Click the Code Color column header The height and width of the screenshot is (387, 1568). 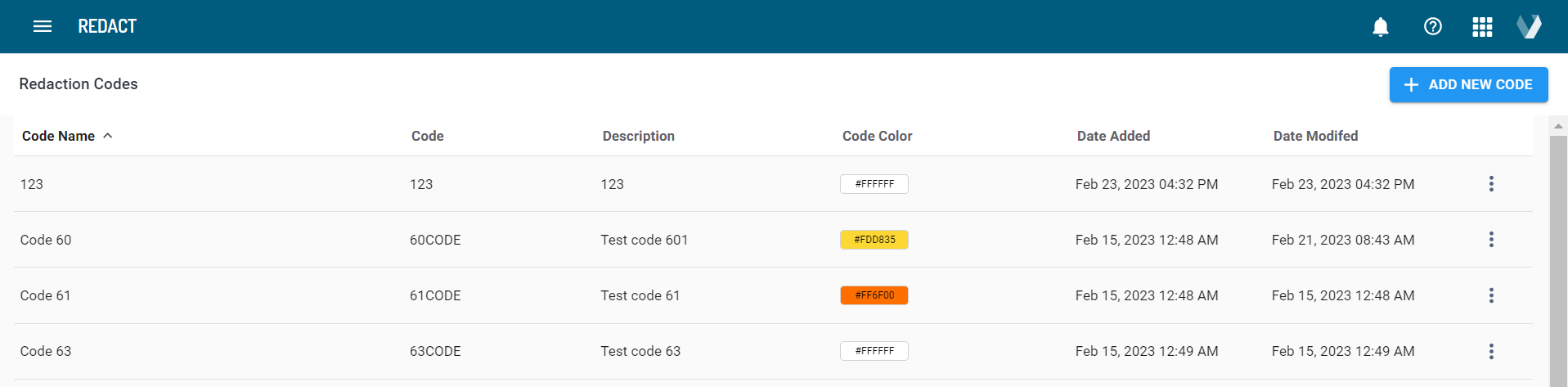tap(877, 136)
